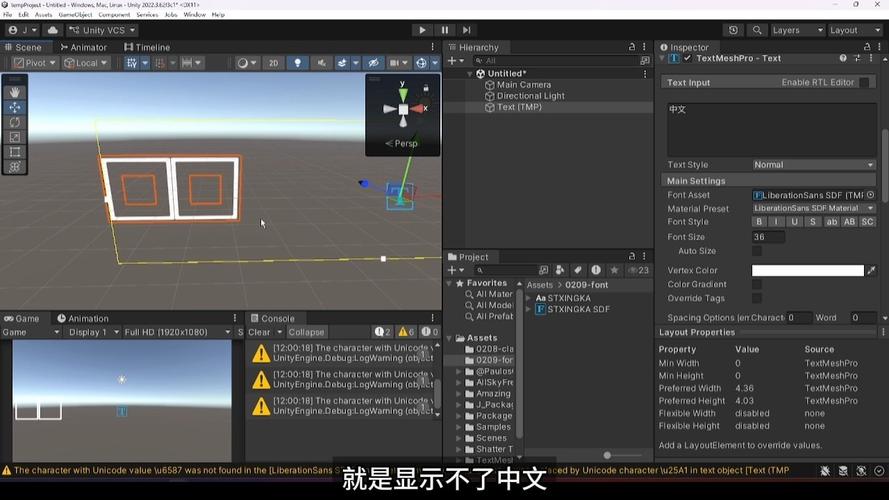Switch to the Animation tab
The image size is (889, 500).
[83, 319]
